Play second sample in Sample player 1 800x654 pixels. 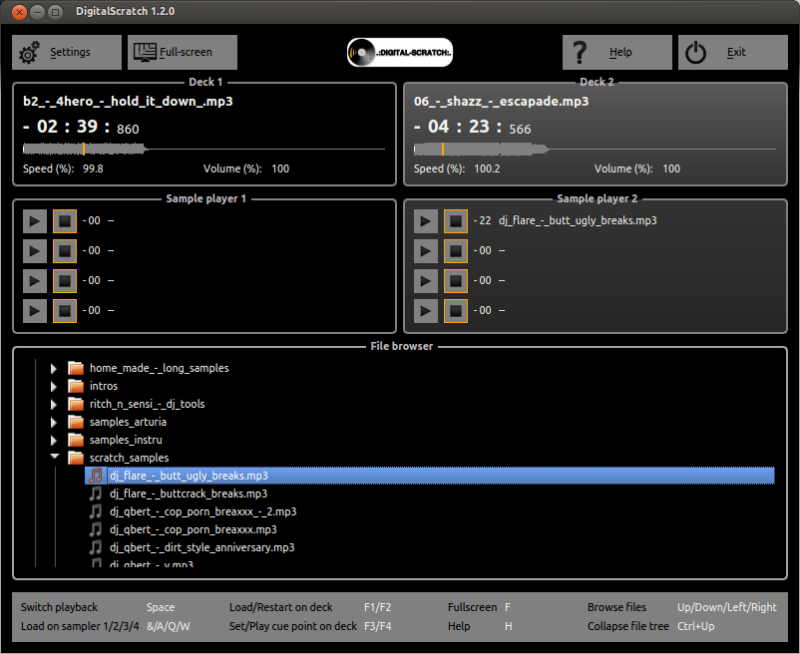[x=35, y=251]
